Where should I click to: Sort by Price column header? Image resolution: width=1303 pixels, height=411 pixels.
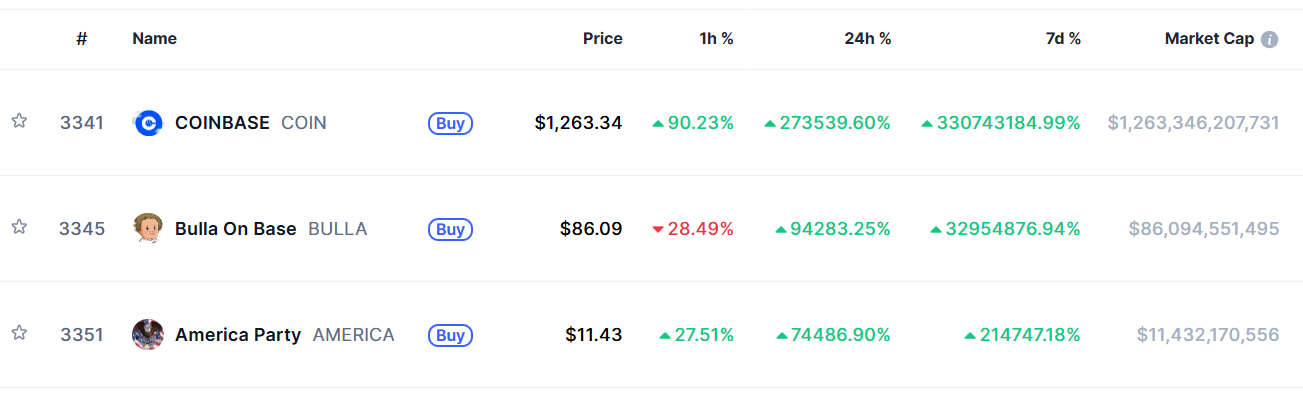603,39
